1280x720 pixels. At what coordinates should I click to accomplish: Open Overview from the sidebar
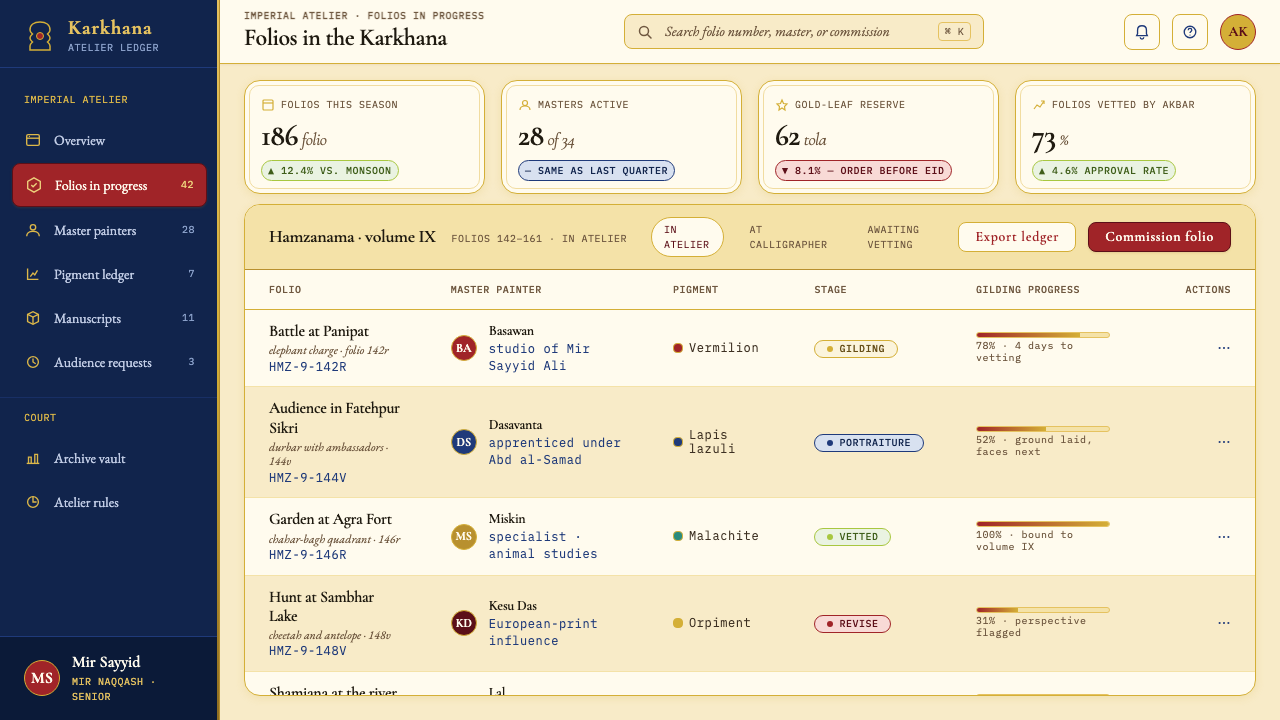[x=109, y=141]
